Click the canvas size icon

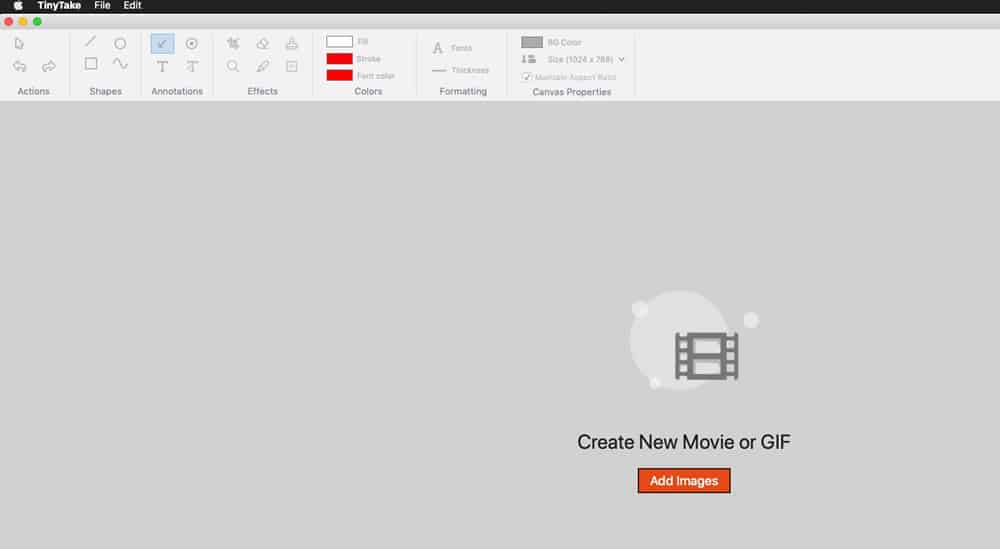coord(529,59)
